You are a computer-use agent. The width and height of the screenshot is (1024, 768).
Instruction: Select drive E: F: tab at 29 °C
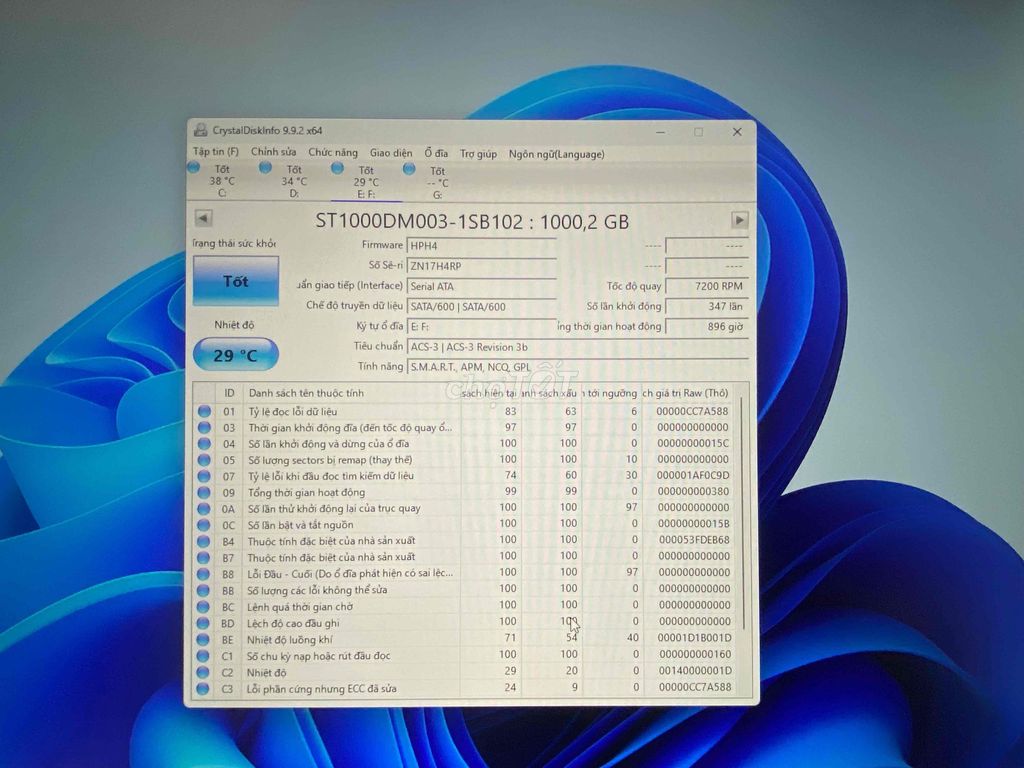(x=366, y=182)
